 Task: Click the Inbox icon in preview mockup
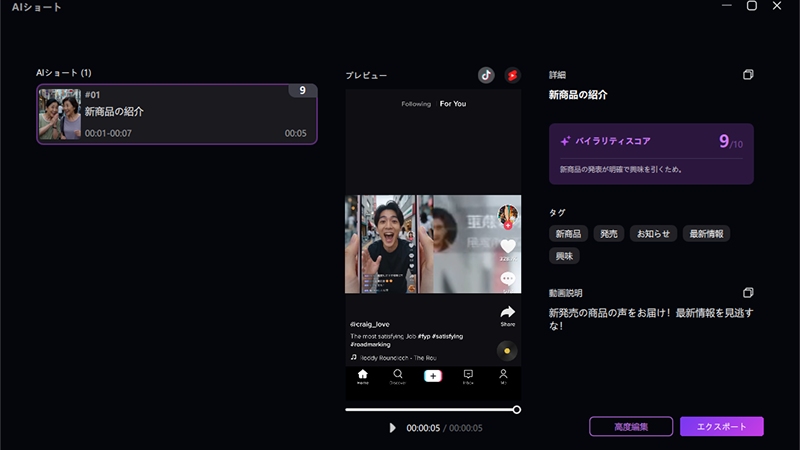point(468,374)
